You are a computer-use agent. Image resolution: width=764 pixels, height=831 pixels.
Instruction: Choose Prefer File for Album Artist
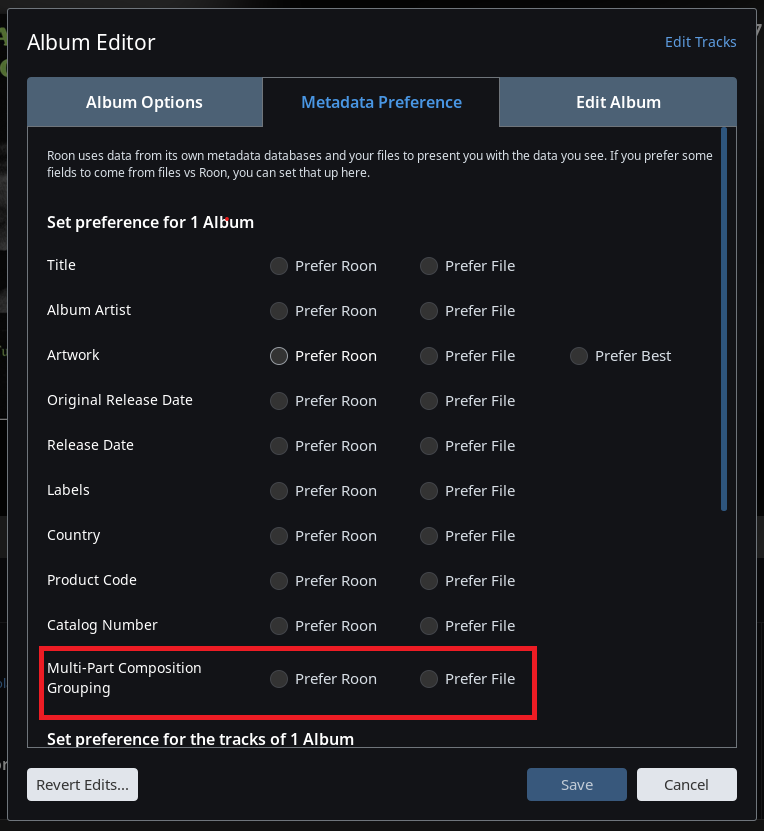click(429, 311)
